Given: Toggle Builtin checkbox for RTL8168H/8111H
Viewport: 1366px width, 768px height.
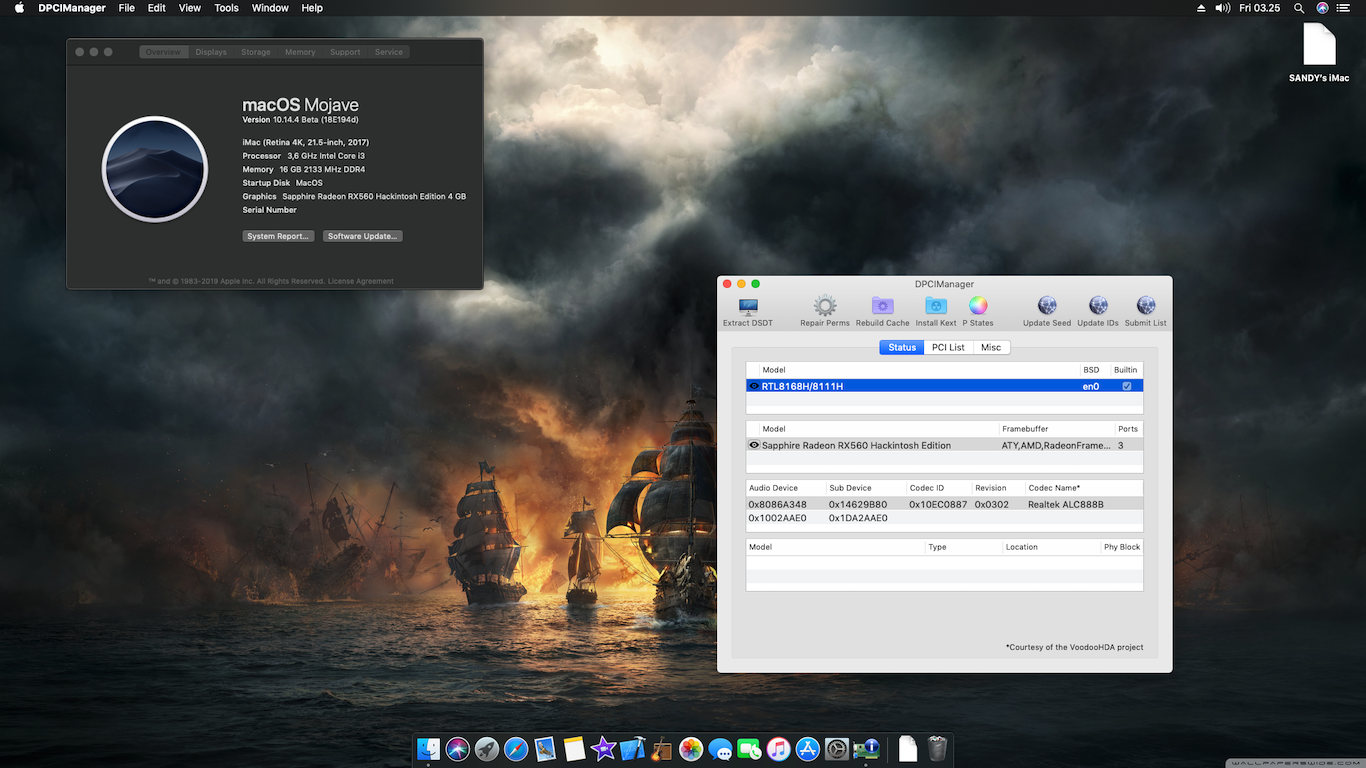Looking at the screenshot, I should tap(1127, 386).
